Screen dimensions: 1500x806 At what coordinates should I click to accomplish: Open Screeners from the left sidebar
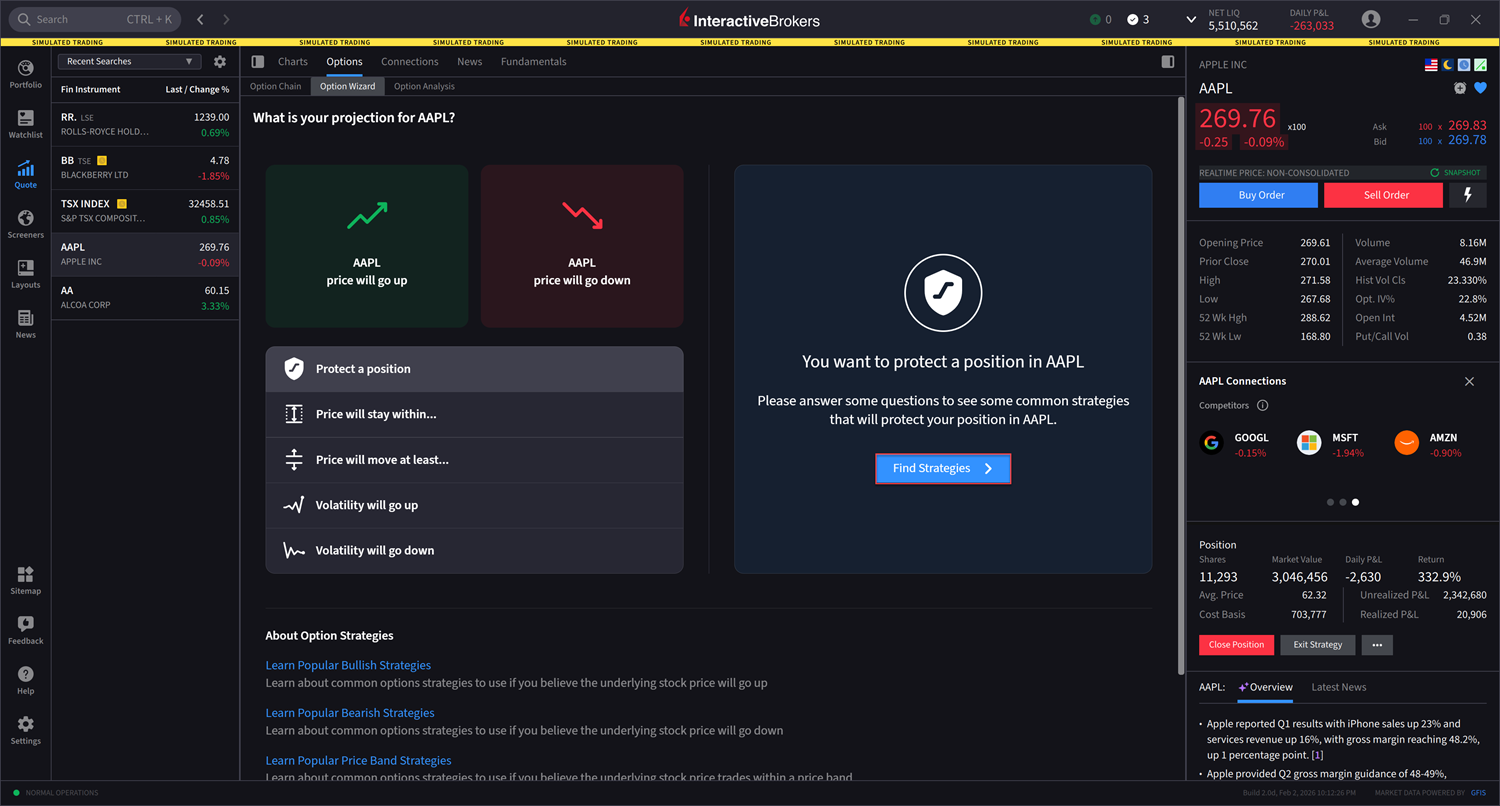(25, 223)
